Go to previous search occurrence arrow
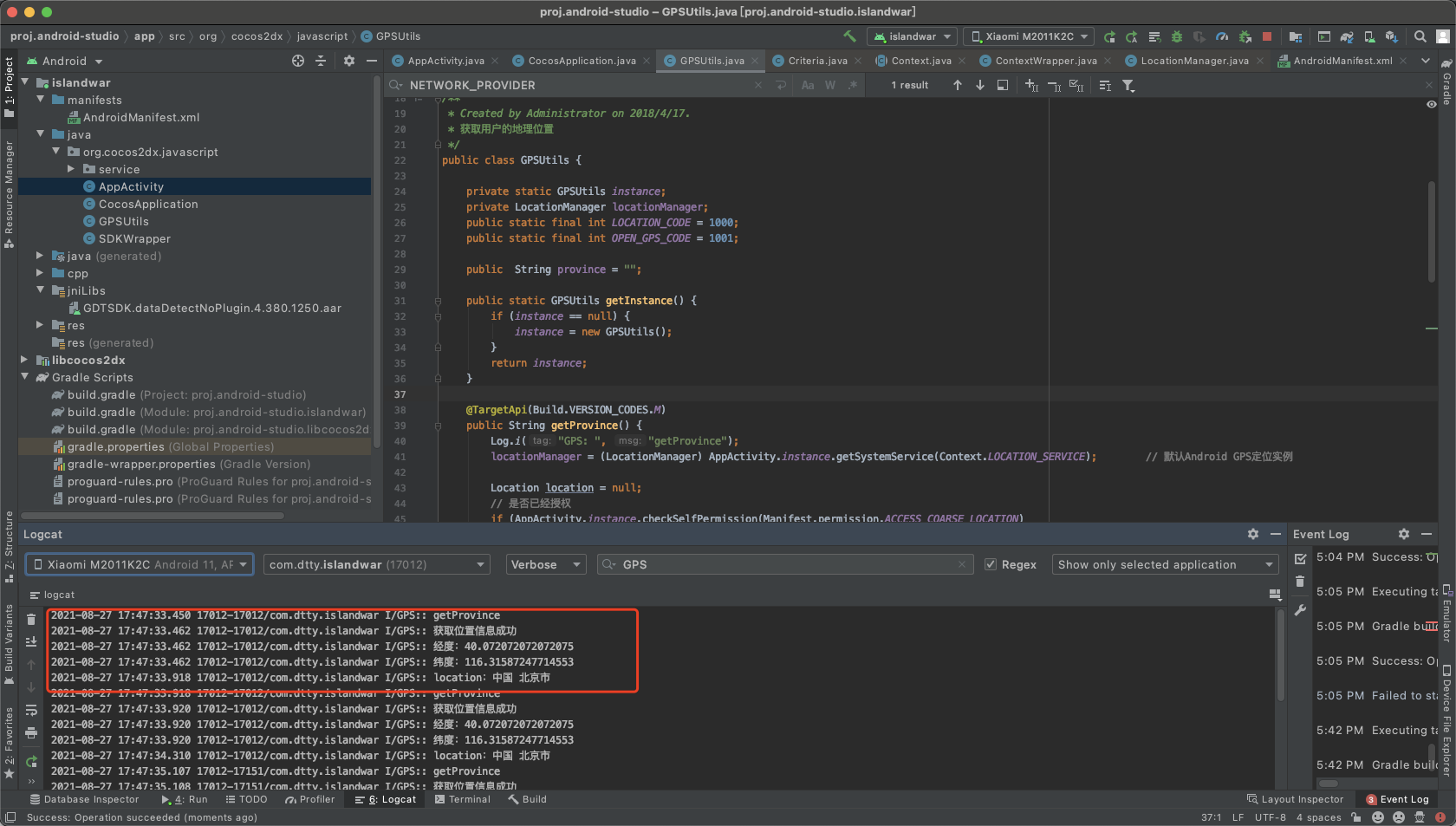This screenshot has height=826, width=1456. pos(958,85)
